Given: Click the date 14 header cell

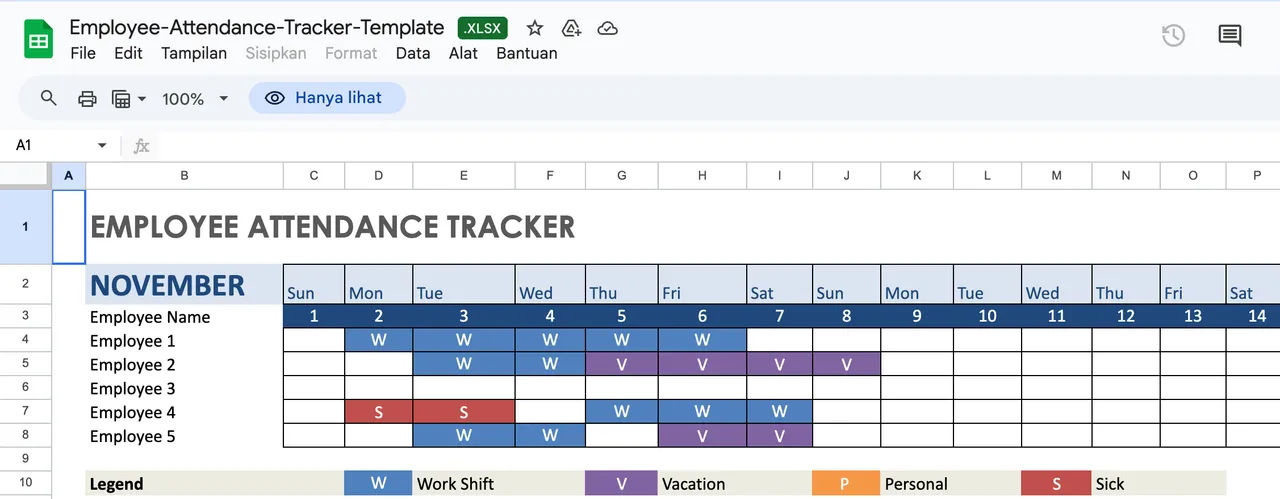Looking at the screenshot, I should click(1256, 316).
